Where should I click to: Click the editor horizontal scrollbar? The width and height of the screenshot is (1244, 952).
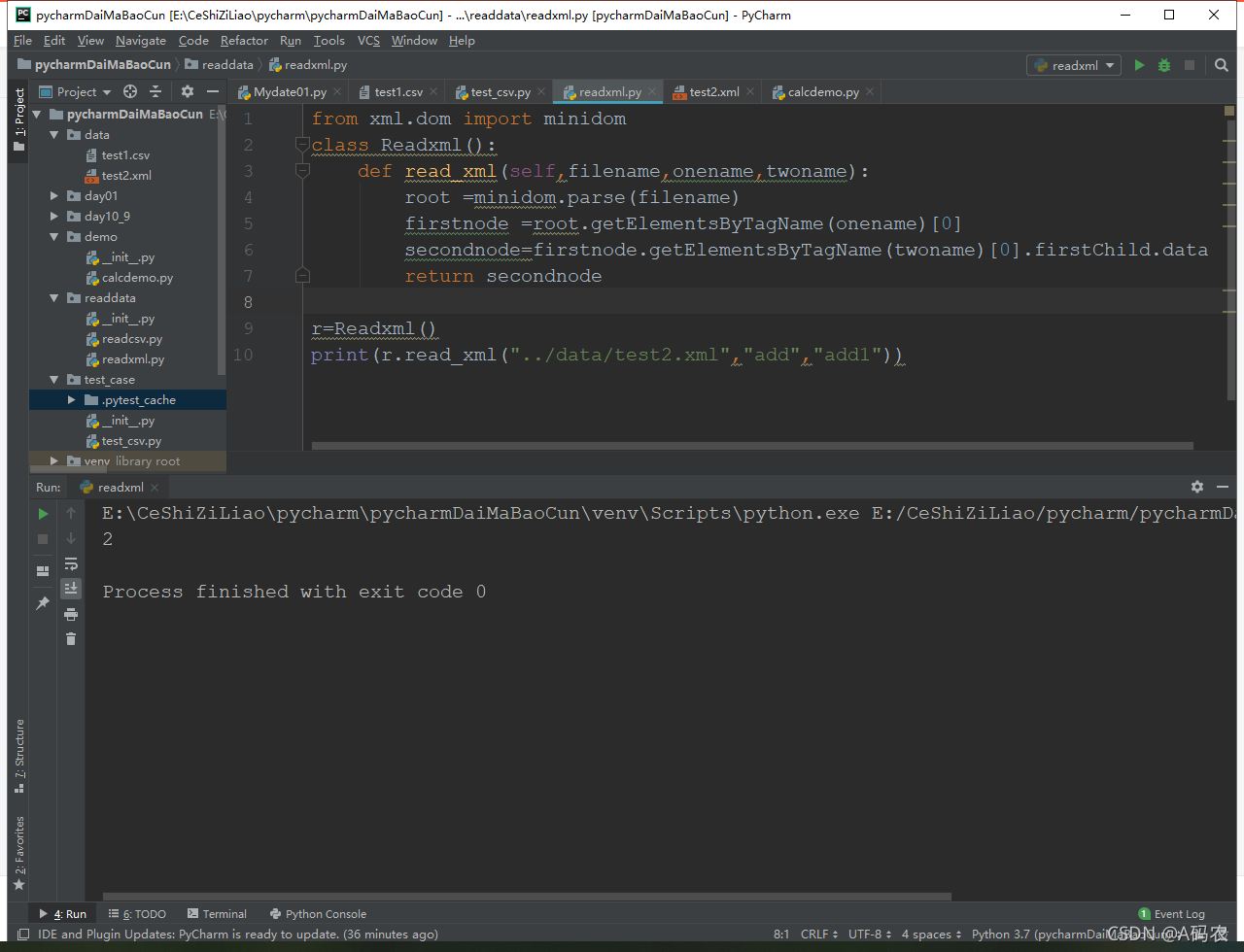pos(752,446)
